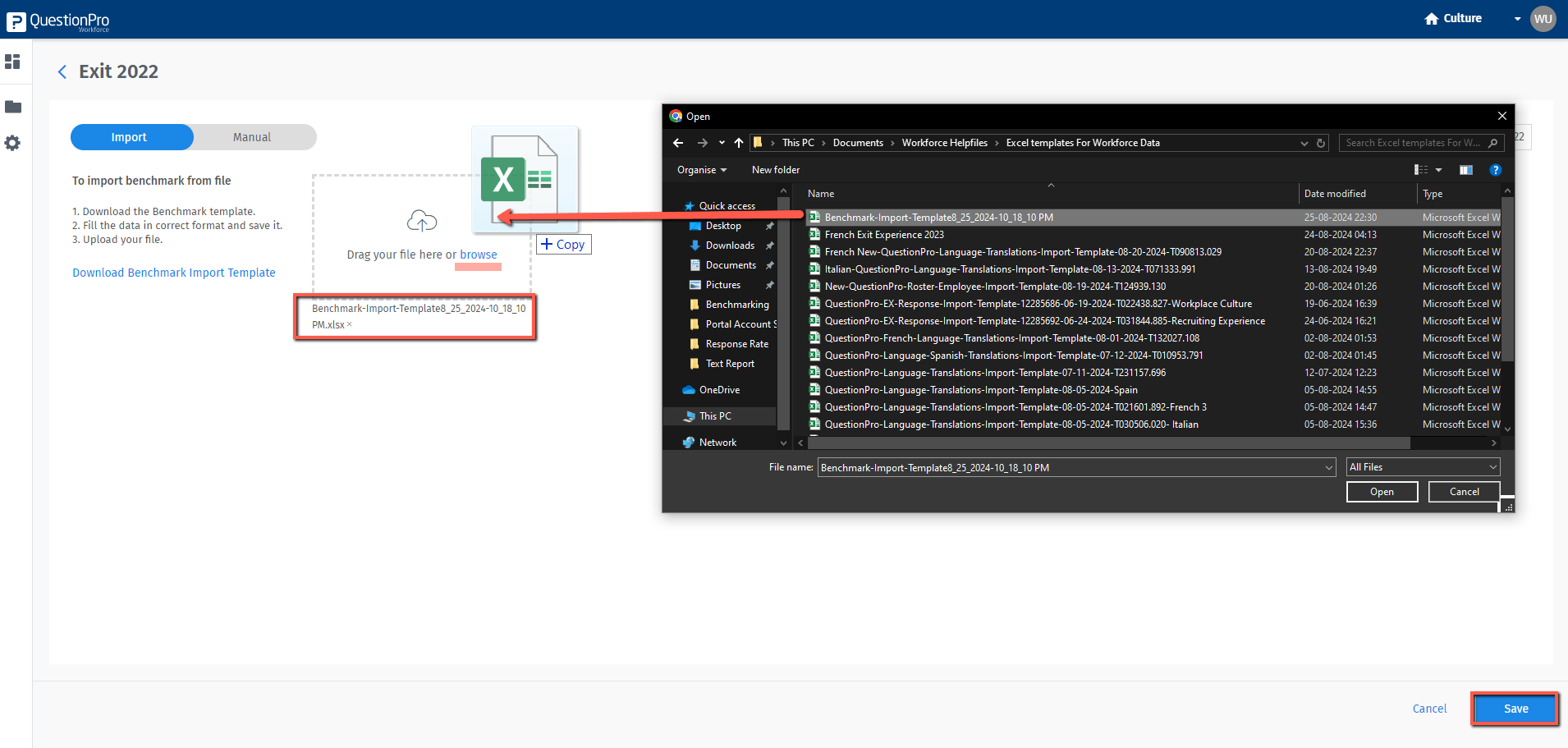Refresh the folder listing in Open dialog
Image resolution: width=1568 pixels, height=748 pixels.
1321,143
